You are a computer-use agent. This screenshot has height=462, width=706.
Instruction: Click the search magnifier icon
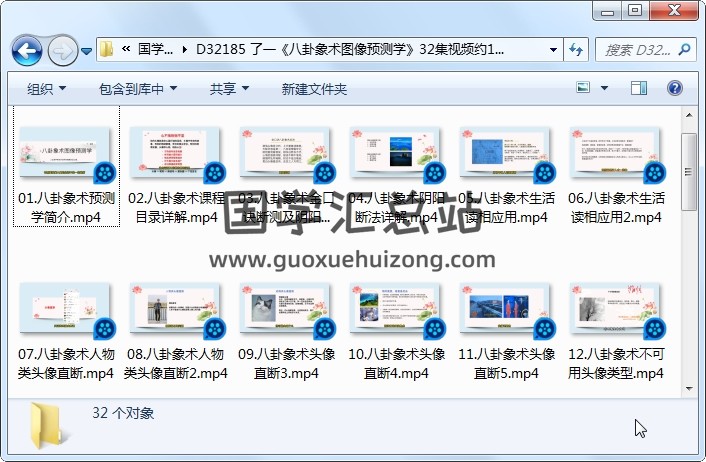coord(685,49)
